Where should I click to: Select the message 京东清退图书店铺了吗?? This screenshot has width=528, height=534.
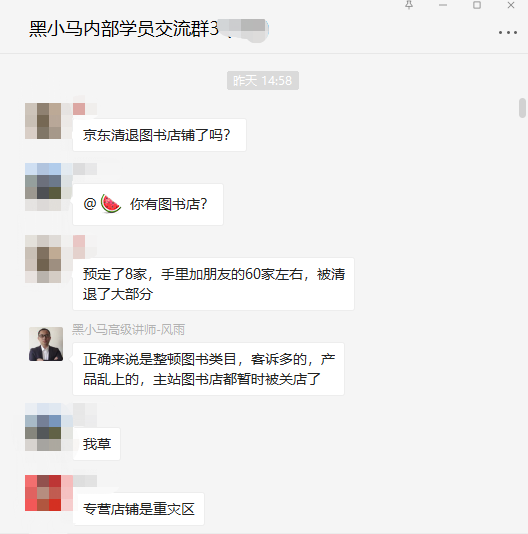[x=159, y=135]
